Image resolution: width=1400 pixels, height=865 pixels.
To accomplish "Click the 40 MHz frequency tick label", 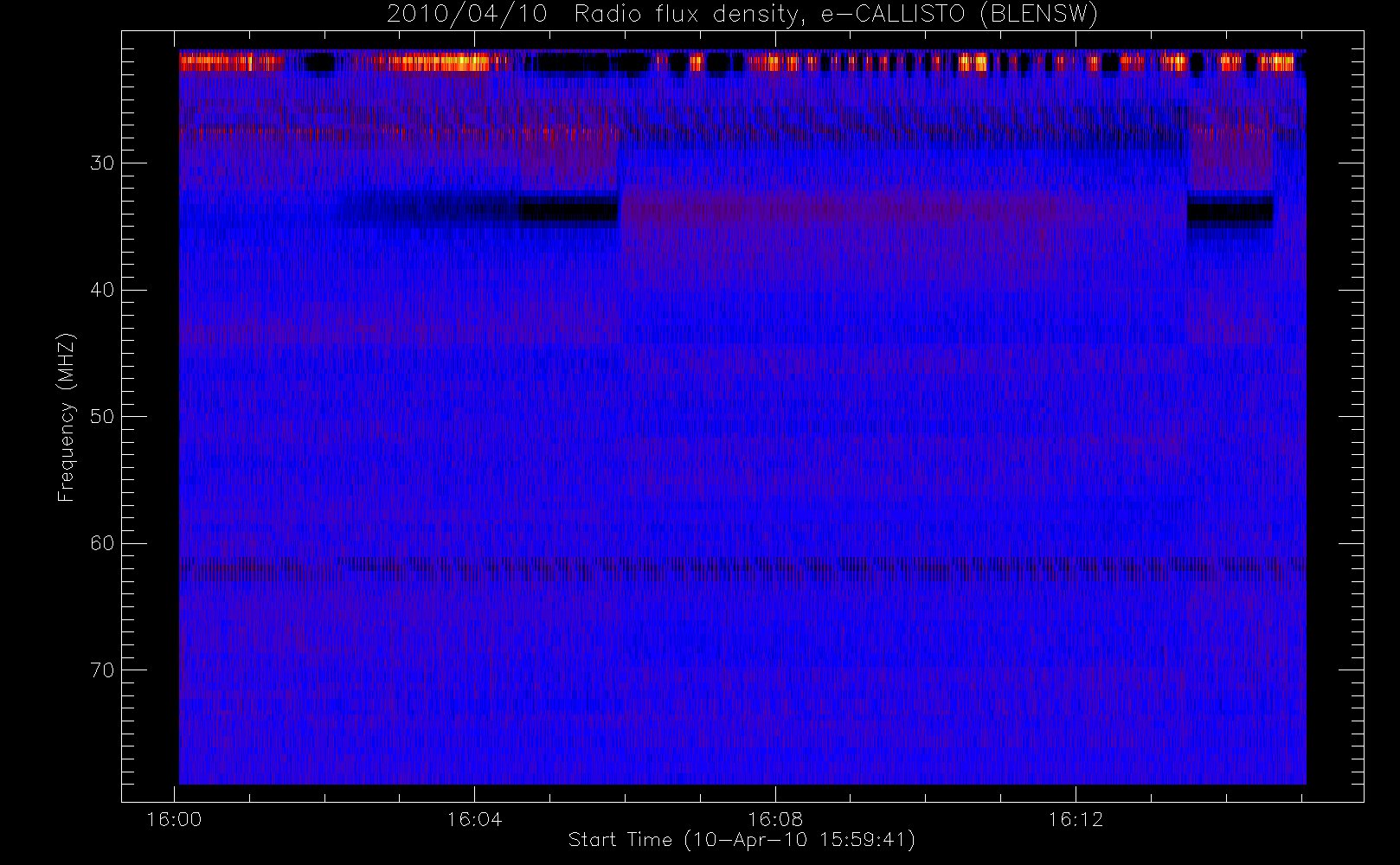I will [x=101, y=290].
